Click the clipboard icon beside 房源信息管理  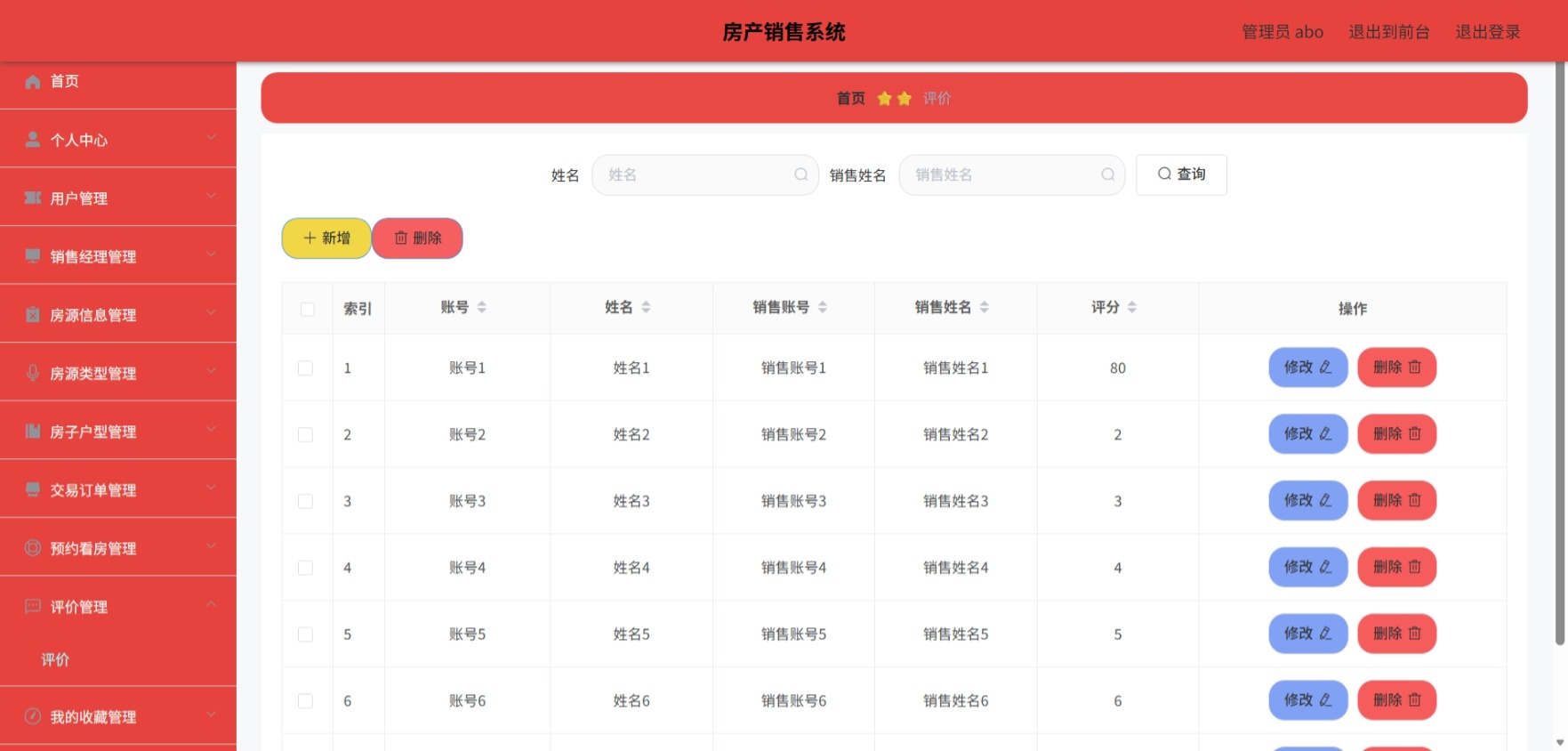coord(33,314)
